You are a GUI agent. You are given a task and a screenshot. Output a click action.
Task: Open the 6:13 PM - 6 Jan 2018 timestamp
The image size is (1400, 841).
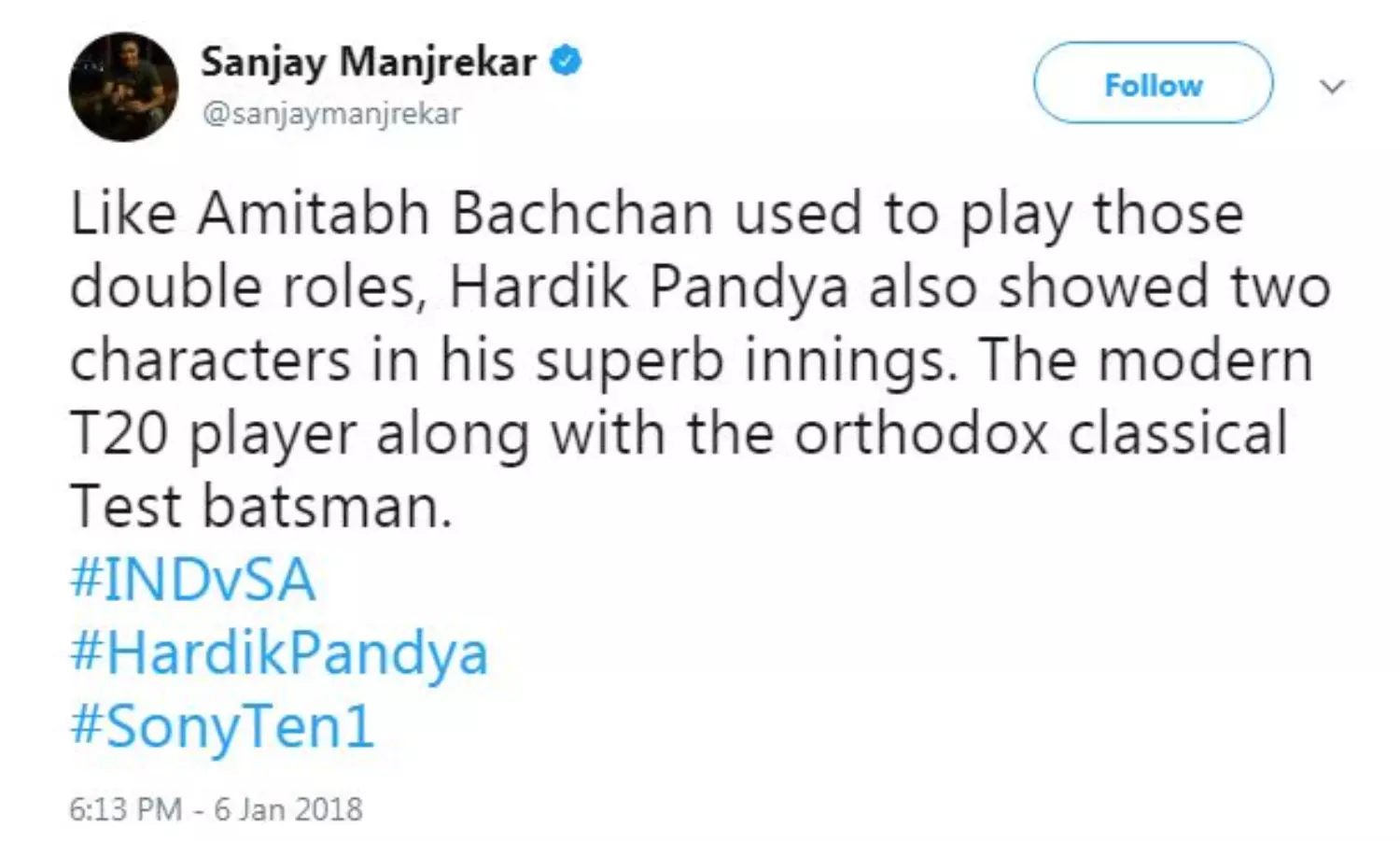(x=216, y=808)
